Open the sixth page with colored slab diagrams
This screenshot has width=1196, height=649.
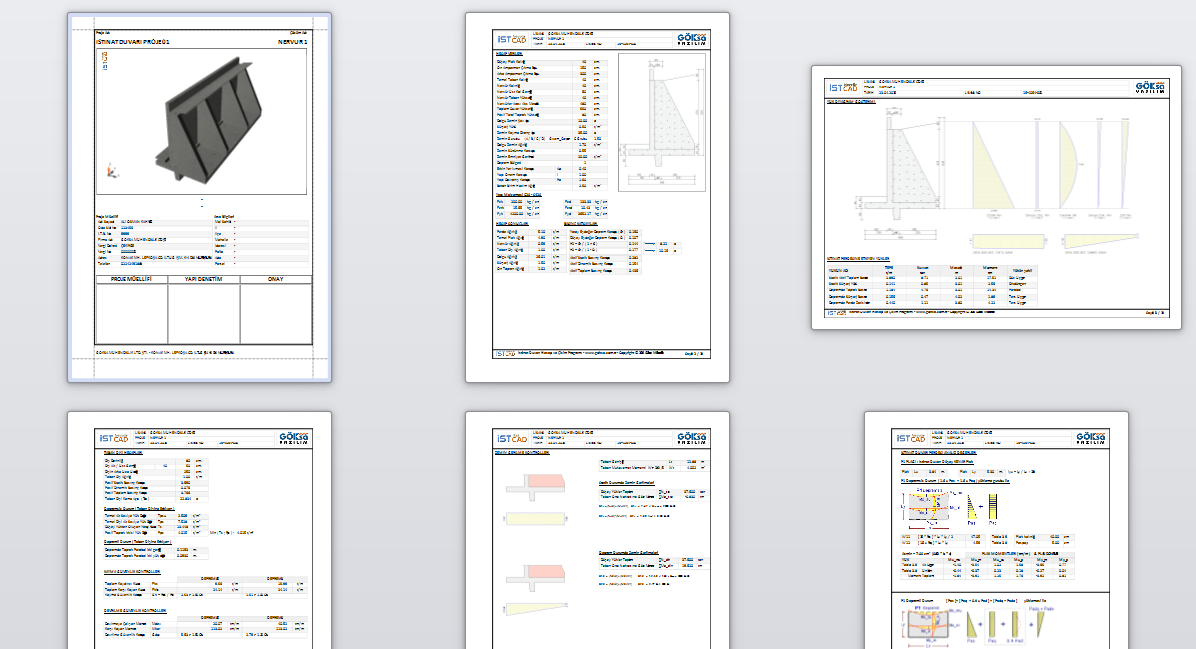point(996,530)
